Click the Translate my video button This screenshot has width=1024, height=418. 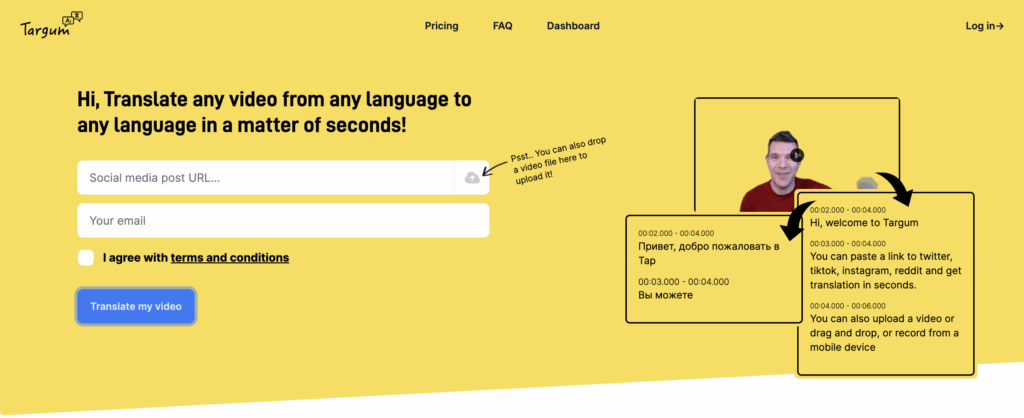[136, 306]
